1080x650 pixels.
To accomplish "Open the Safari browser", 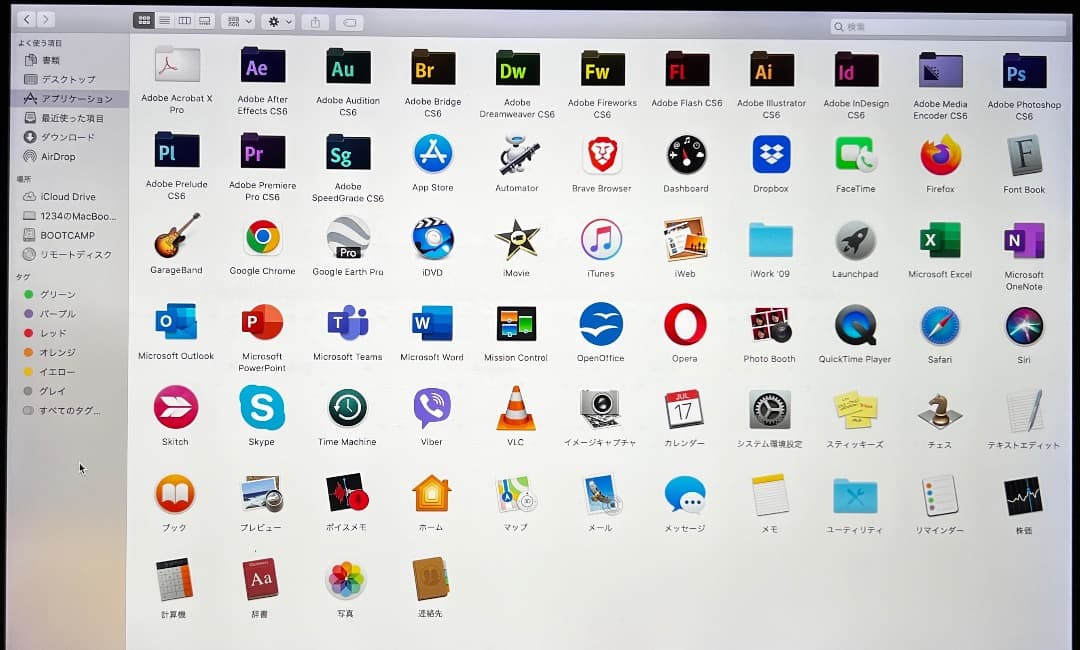I will tap(939, 325).
